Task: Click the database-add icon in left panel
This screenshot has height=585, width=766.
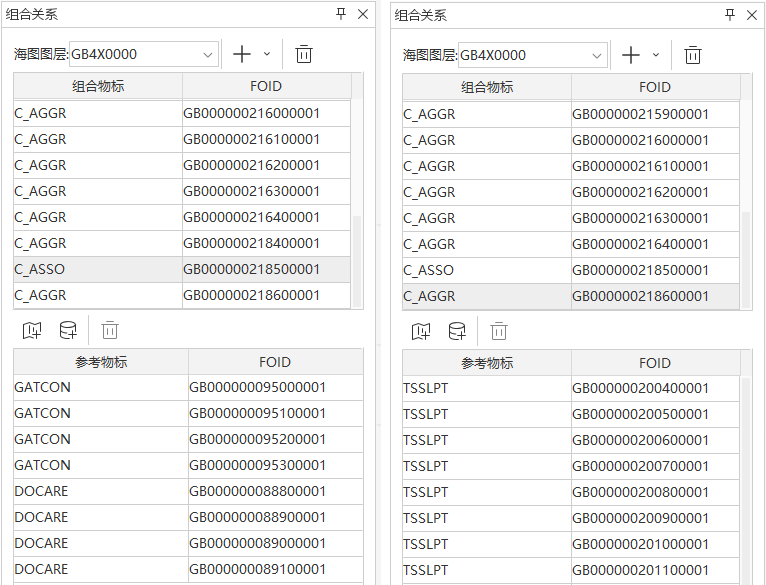Action: click(x=68, y=330)
